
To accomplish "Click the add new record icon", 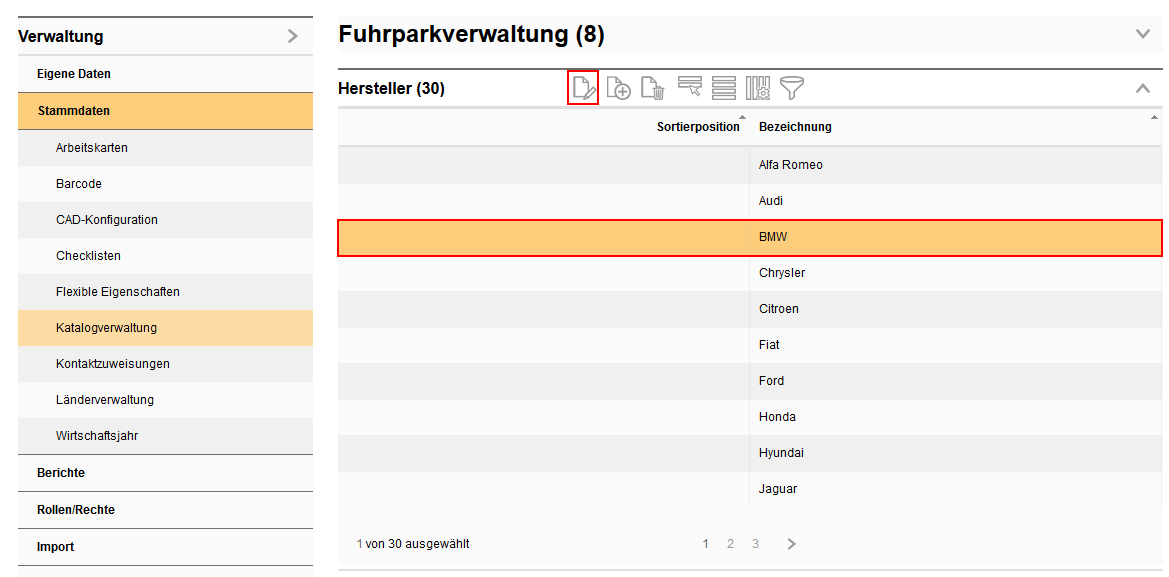I will click(x=618, y=88).
